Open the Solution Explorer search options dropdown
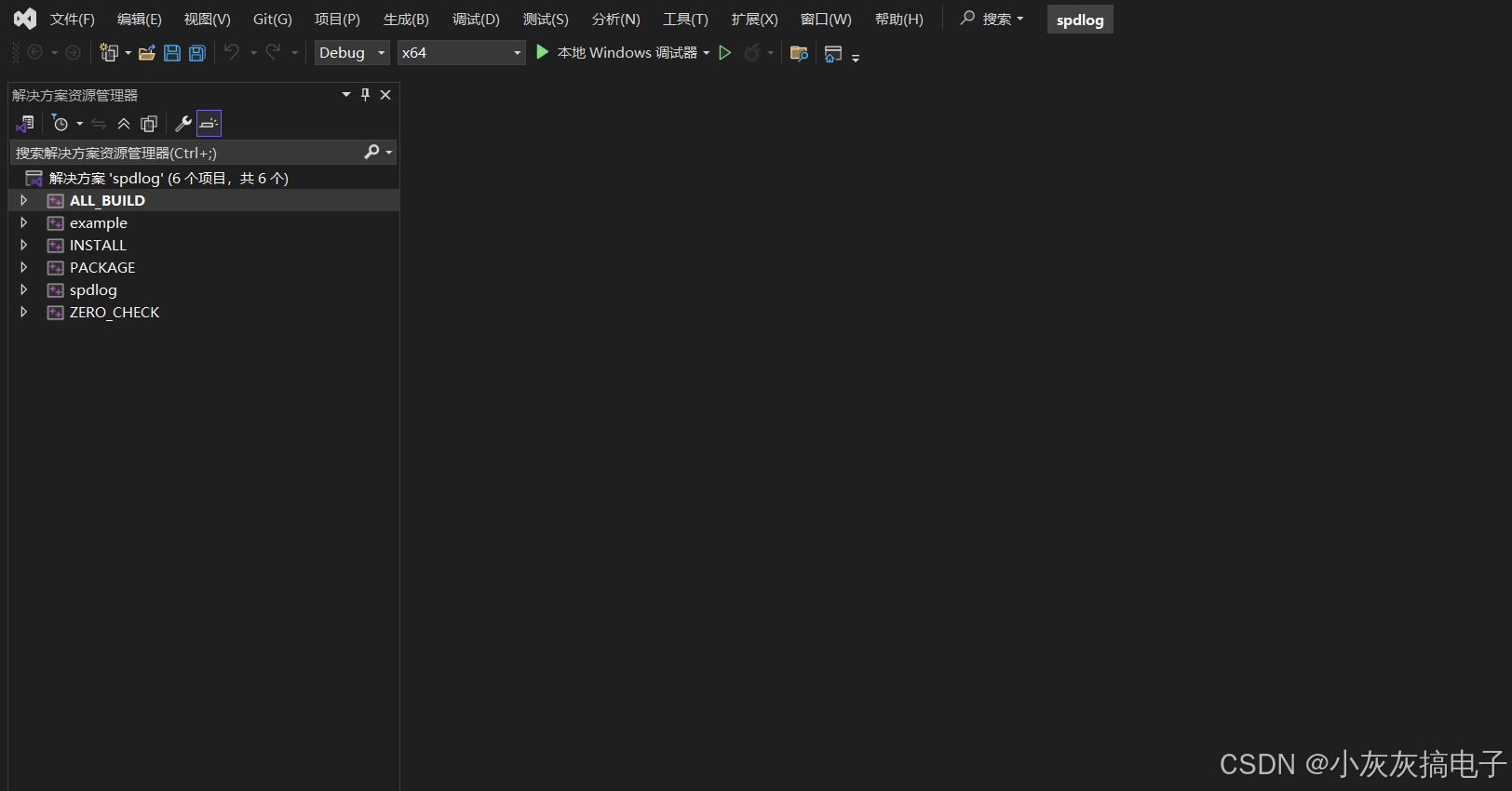 [x=389, y=152]
